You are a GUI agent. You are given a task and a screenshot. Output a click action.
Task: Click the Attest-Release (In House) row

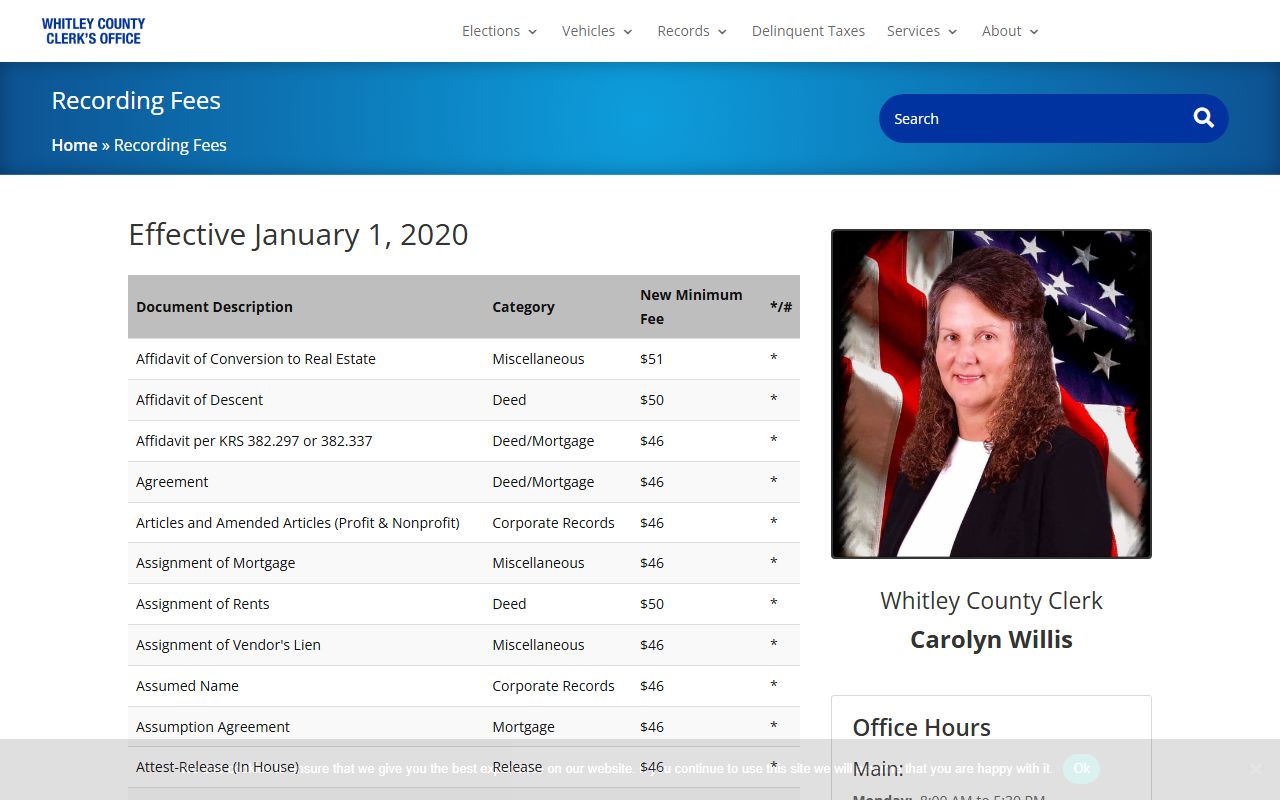464,767
